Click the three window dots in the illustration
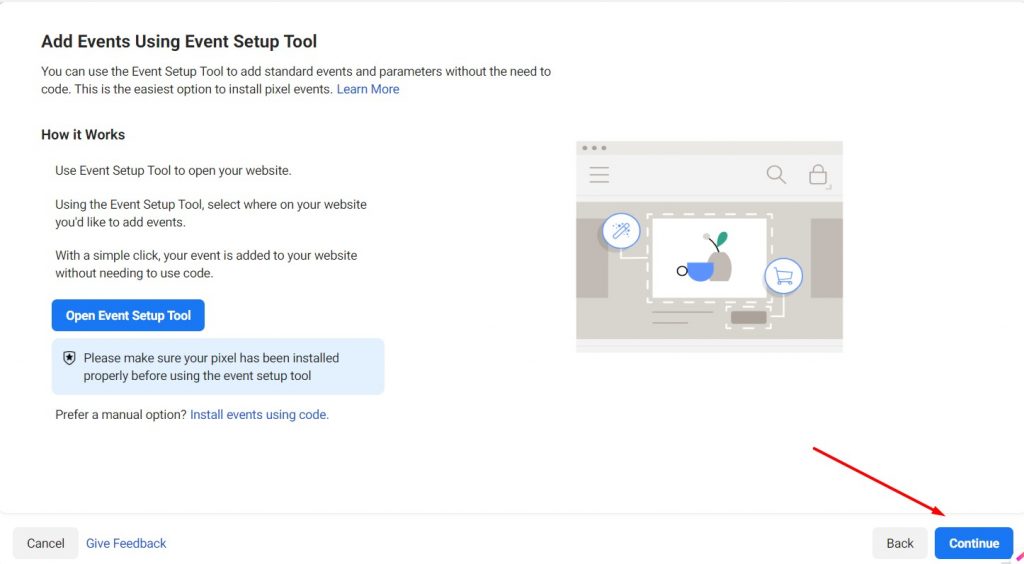Image resolution: width=1024 pixels, height=564 pixels. [x=594, y=148]
